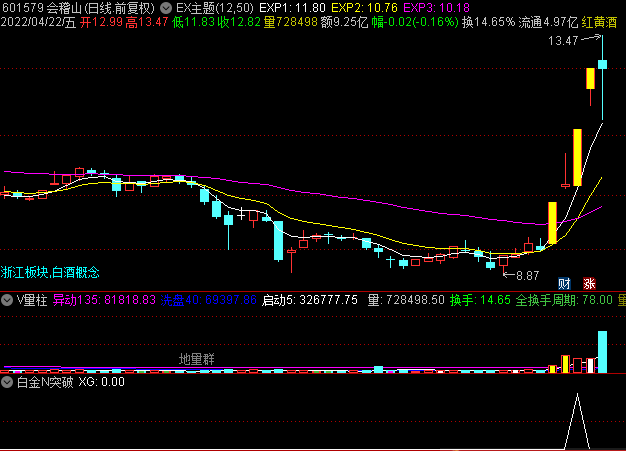This screenshot has width=626, height=451.
Task: Click the turnover amount 额9.25亿
Action: [344, 22]
